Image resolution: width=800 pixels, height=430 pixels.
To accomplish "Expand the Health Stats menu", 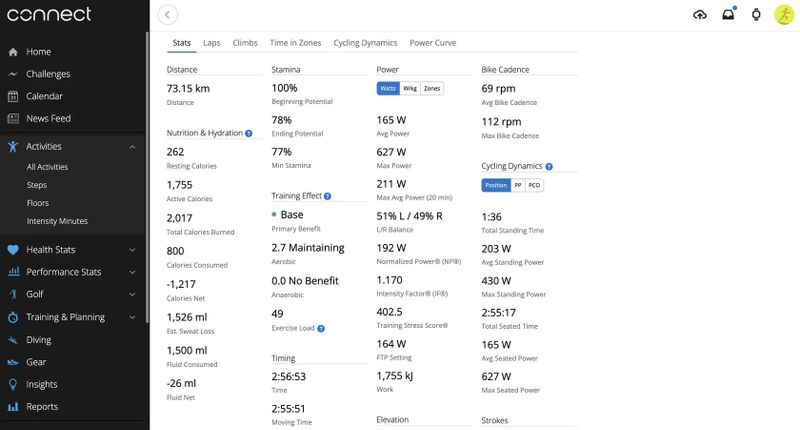I will 132,250.
